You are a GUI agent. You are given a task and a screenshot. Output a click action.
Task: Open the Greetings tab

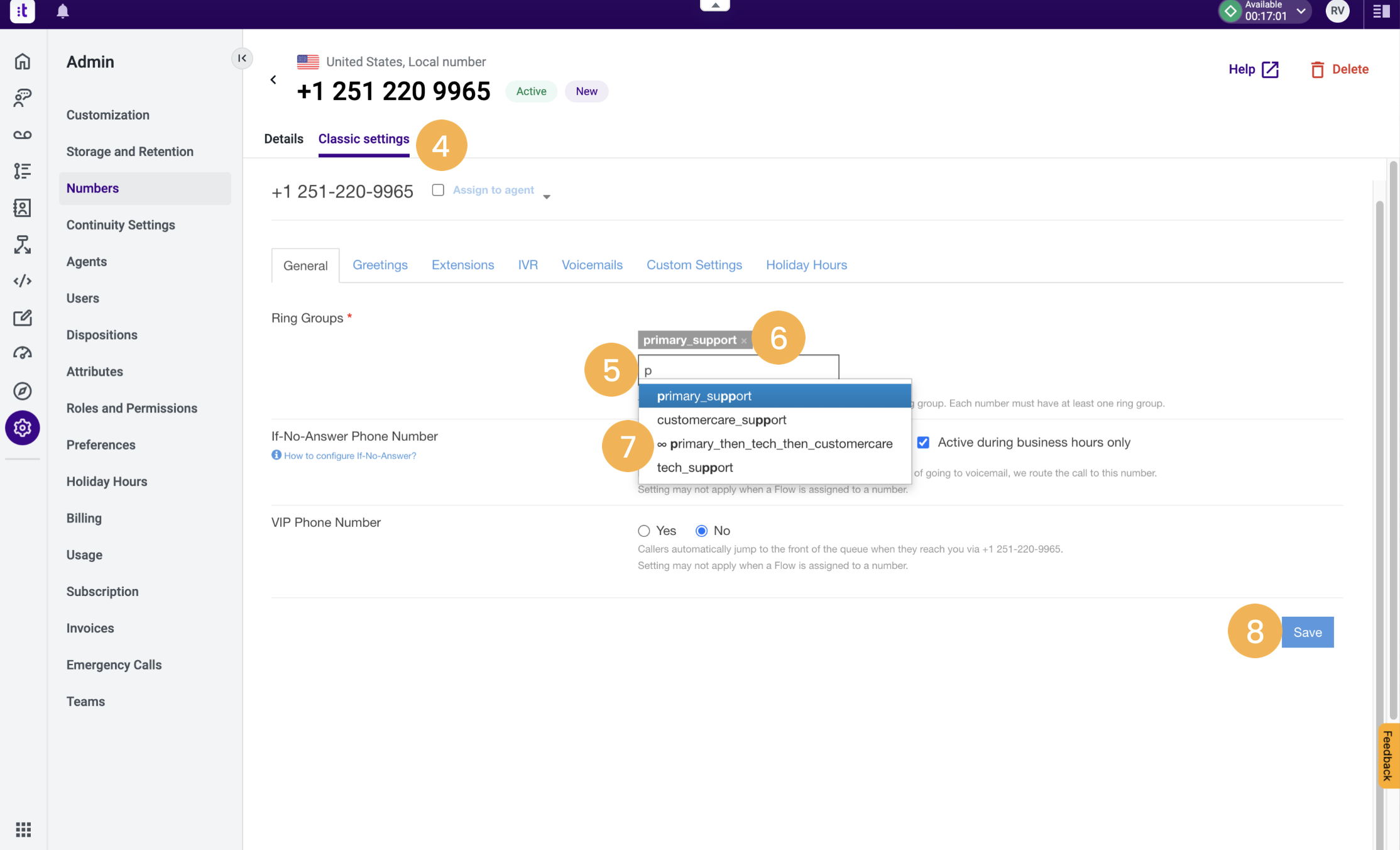(x=380, y=265)
